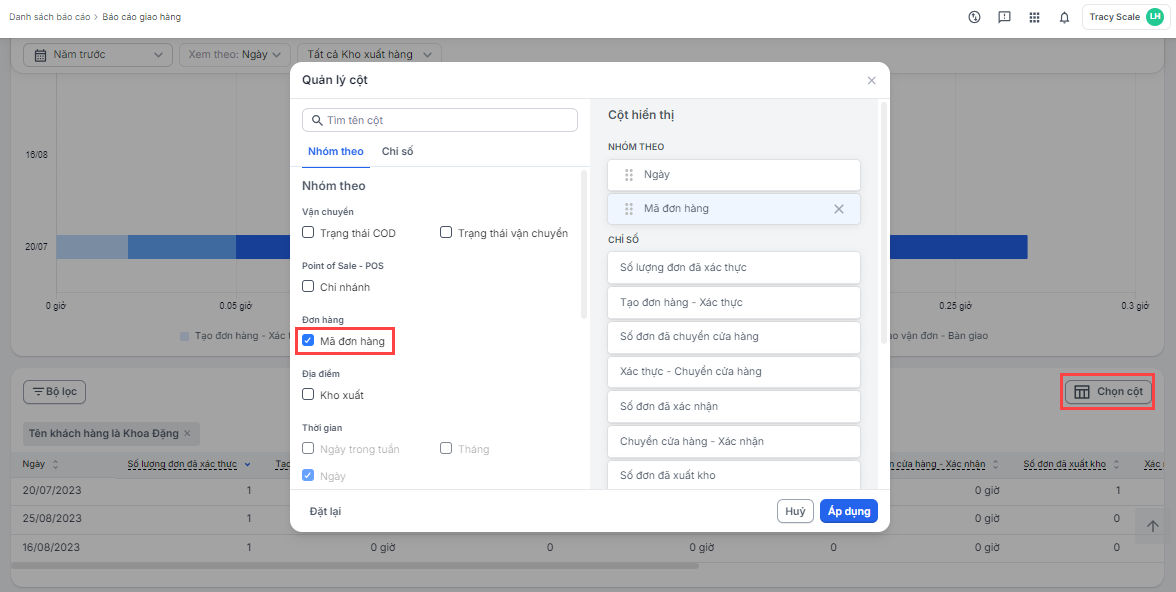
Task: Close the Quản lý cột dialog
Action: point(871,81)
